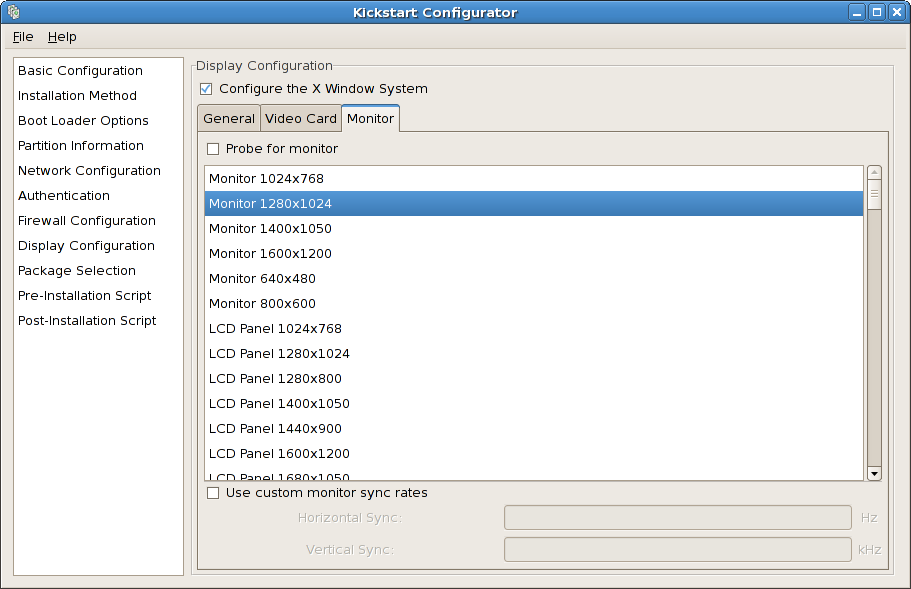Click the monitor list scrollbar down arrow
The width and height of the screenshot is (911, 589).
[874, 472]
